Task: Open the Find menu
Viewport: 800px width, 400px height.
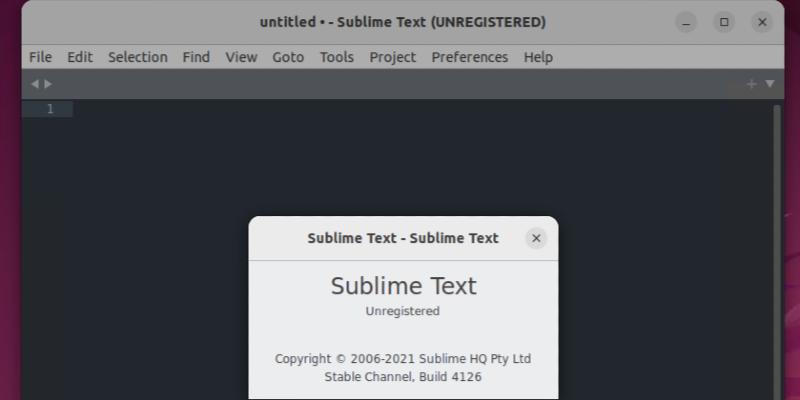Action: tap(196, 57)
